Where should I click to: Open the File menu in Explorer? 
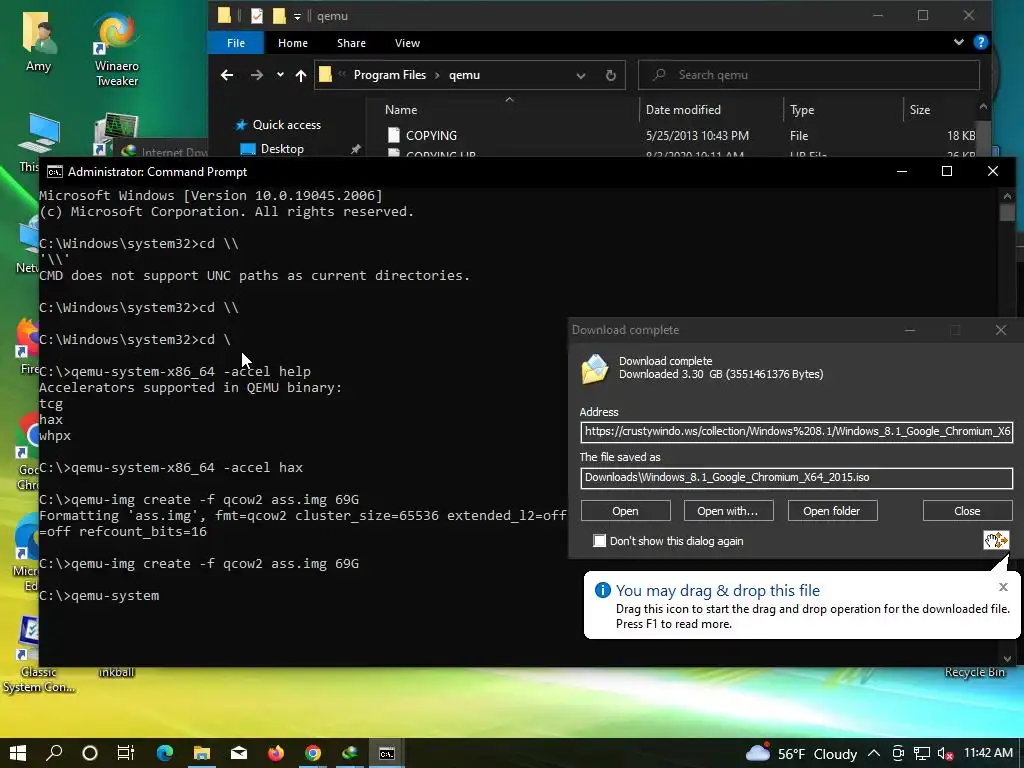(236, 43)
